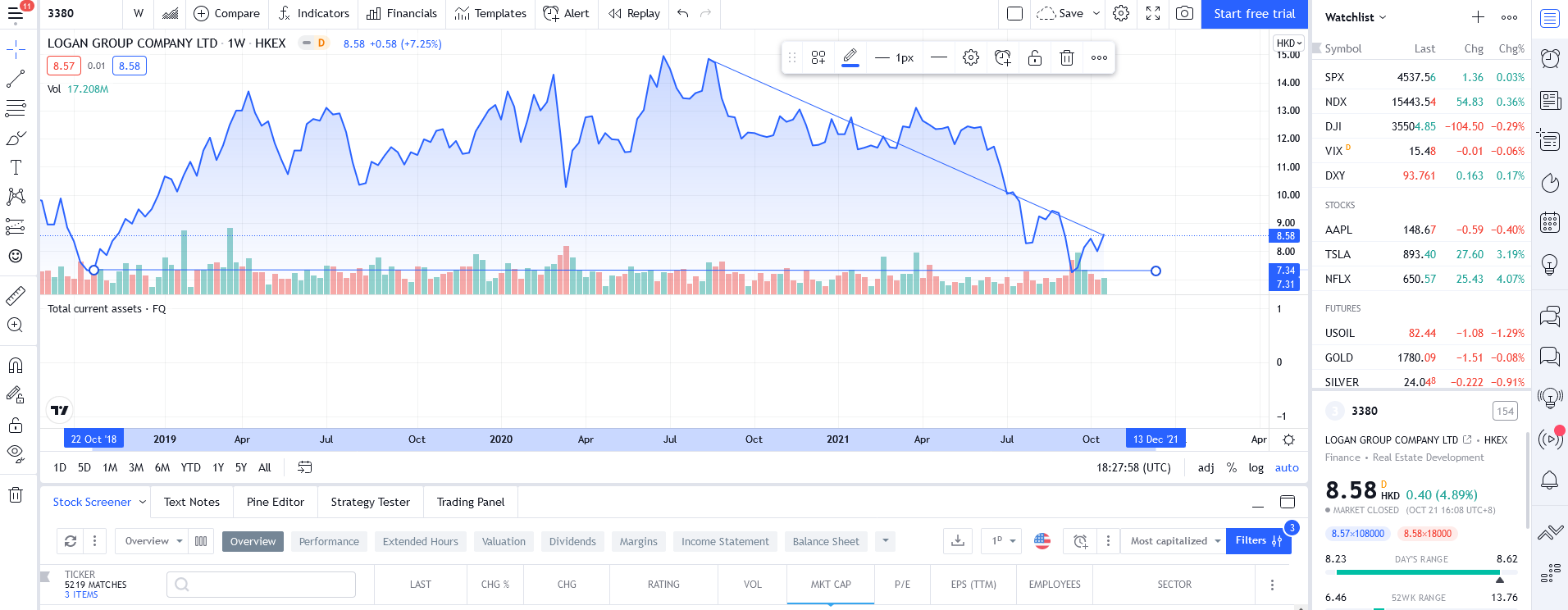
Task: Select the Text drawing tool
Action: coord(16,168)
